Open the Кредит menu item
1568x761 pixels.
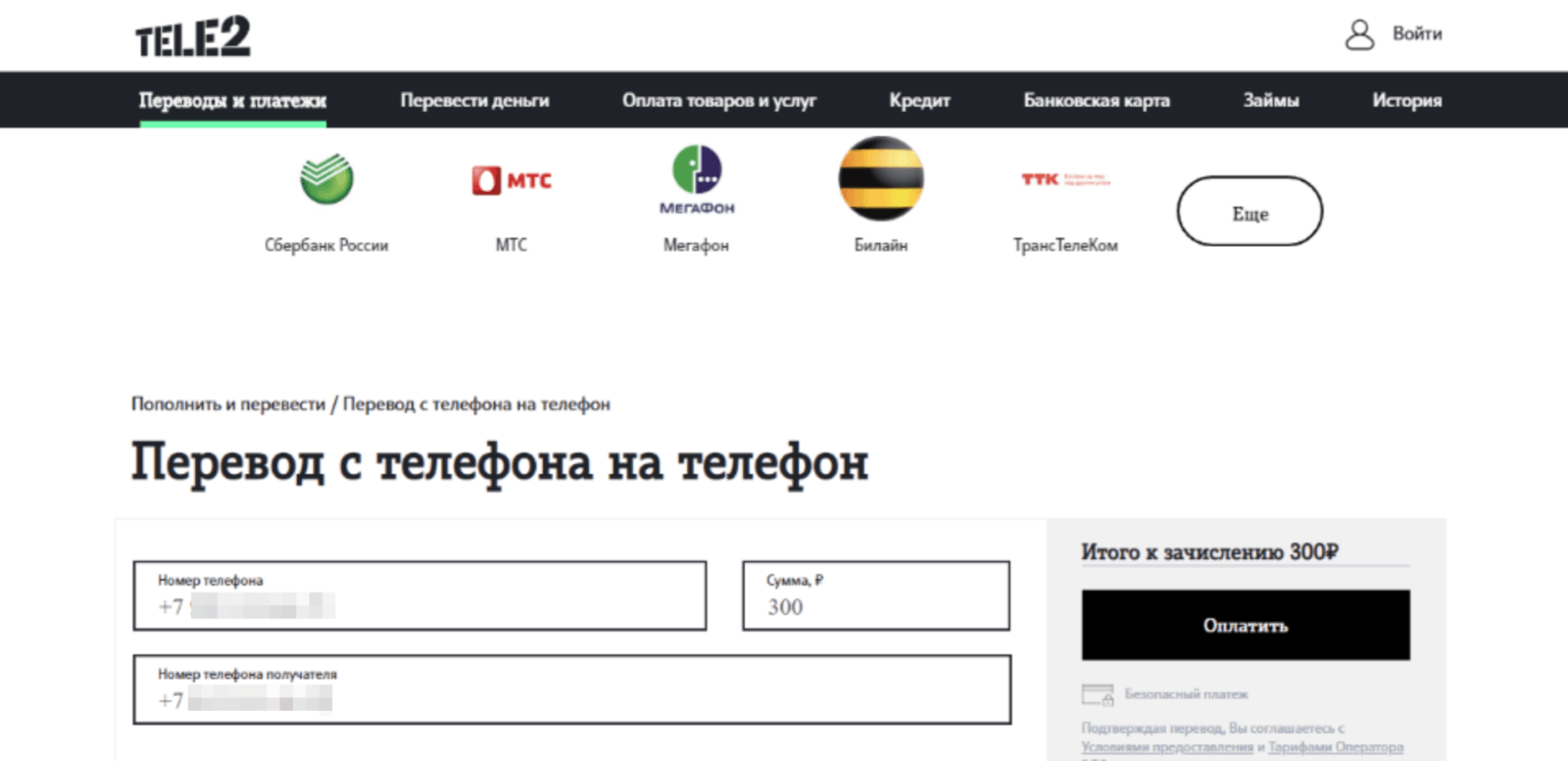[x=919, y=100]
